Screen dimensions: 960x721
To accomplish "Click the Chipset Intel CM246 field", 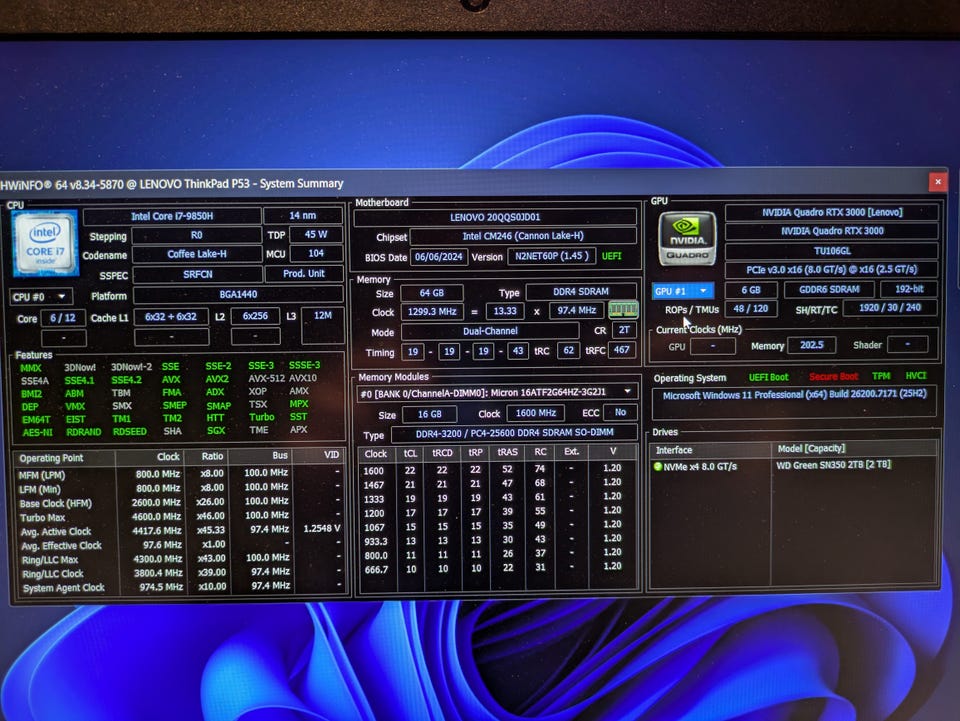I will 523,236.
